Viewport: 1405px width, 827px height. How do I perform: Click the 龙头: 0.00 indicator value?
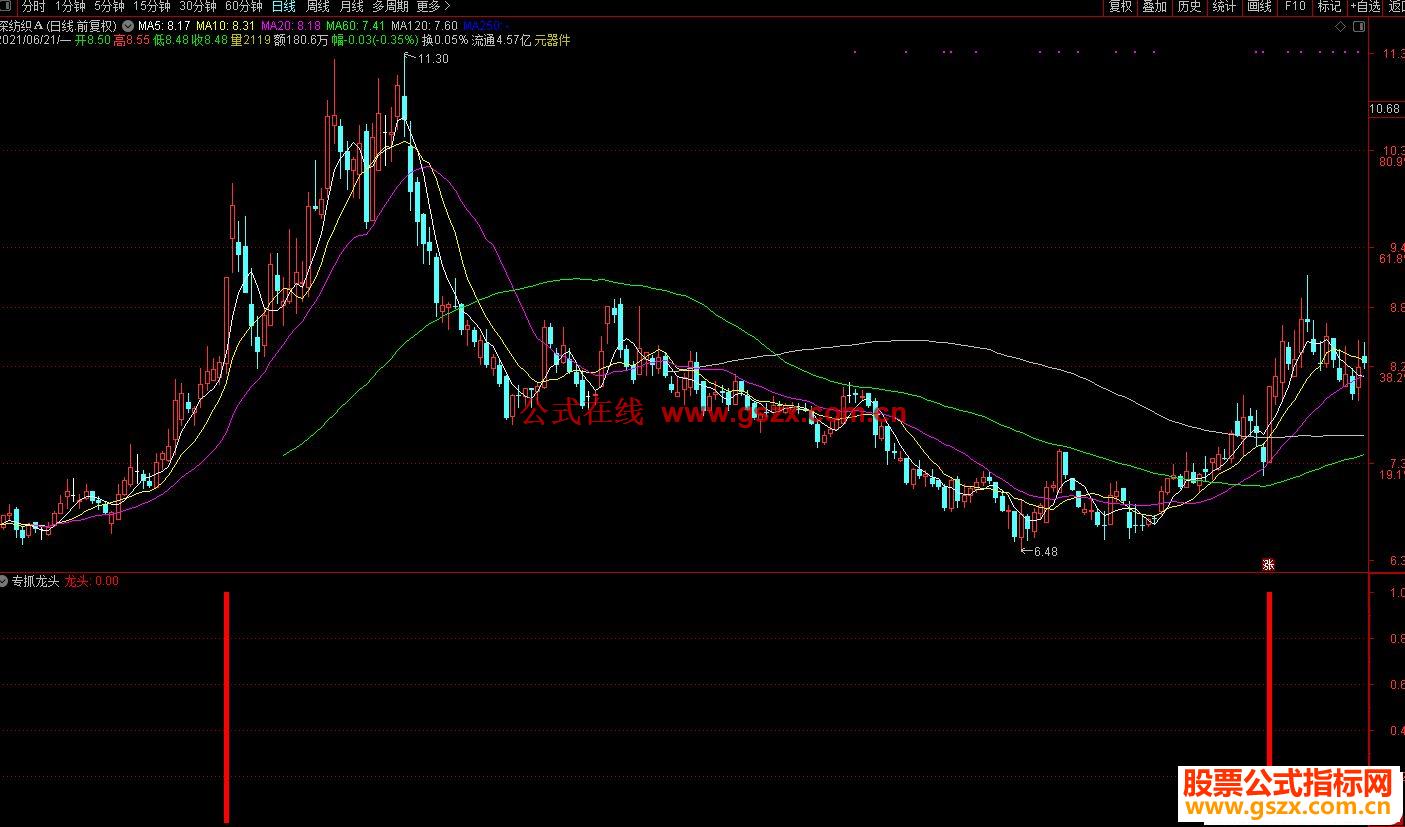(92, 580)
